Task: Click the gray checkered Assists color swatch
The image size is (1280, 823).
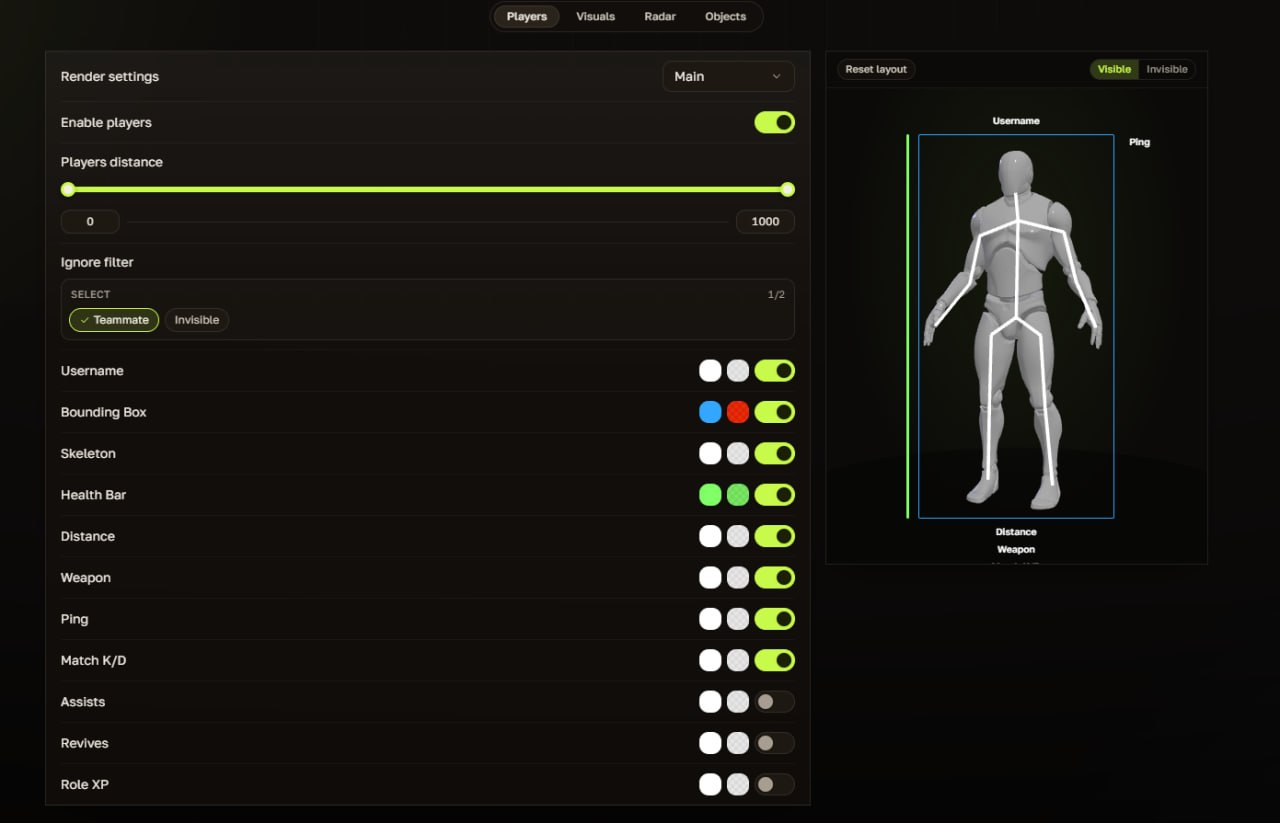Action: (738, 702)
